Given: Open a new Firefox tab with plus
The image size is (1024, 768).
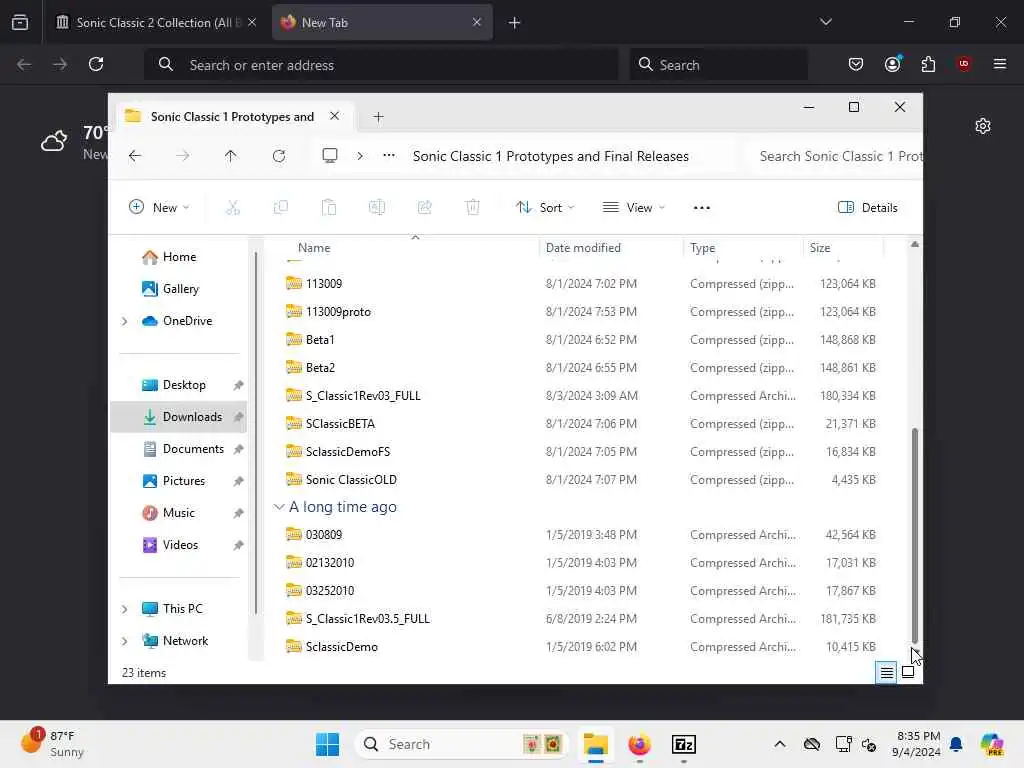Looking at the screenshot, I should click(x=514, y=23).
